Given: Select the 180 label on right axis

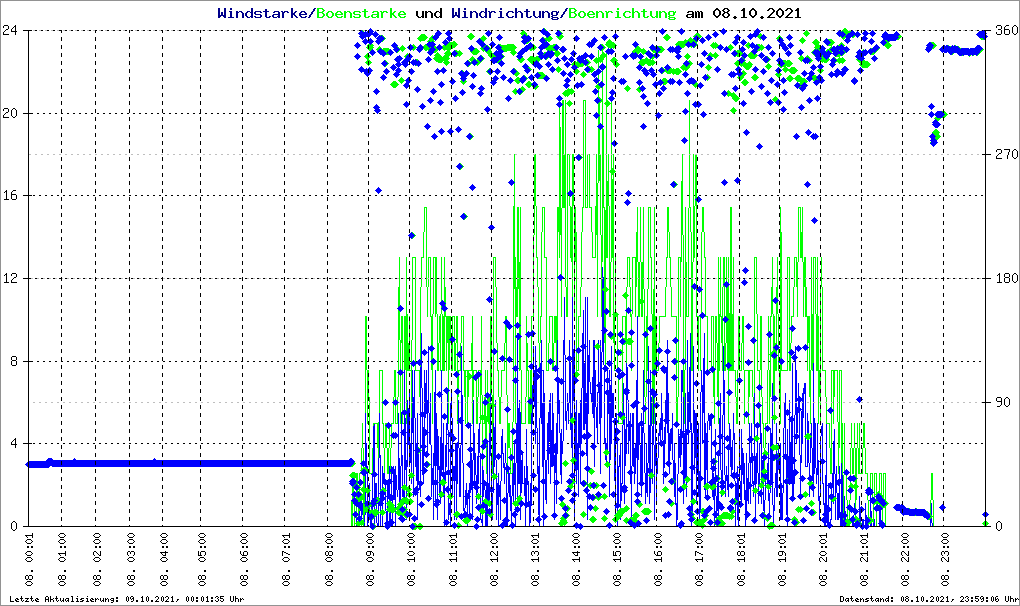Looking at the screenshot, I should (1003, 279).
